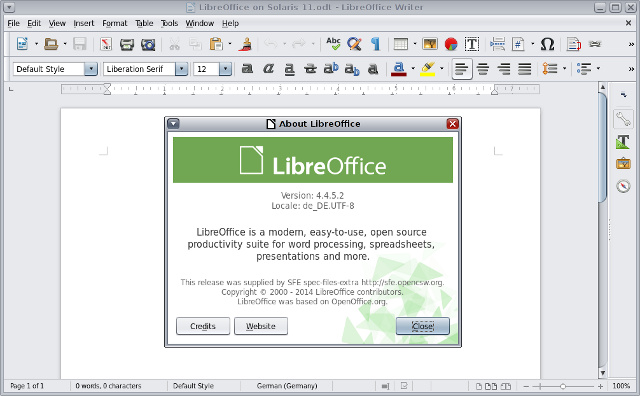The image size is (640, 396).
Task: Click the Export as PDF icon
Action: tap(106, 44)
